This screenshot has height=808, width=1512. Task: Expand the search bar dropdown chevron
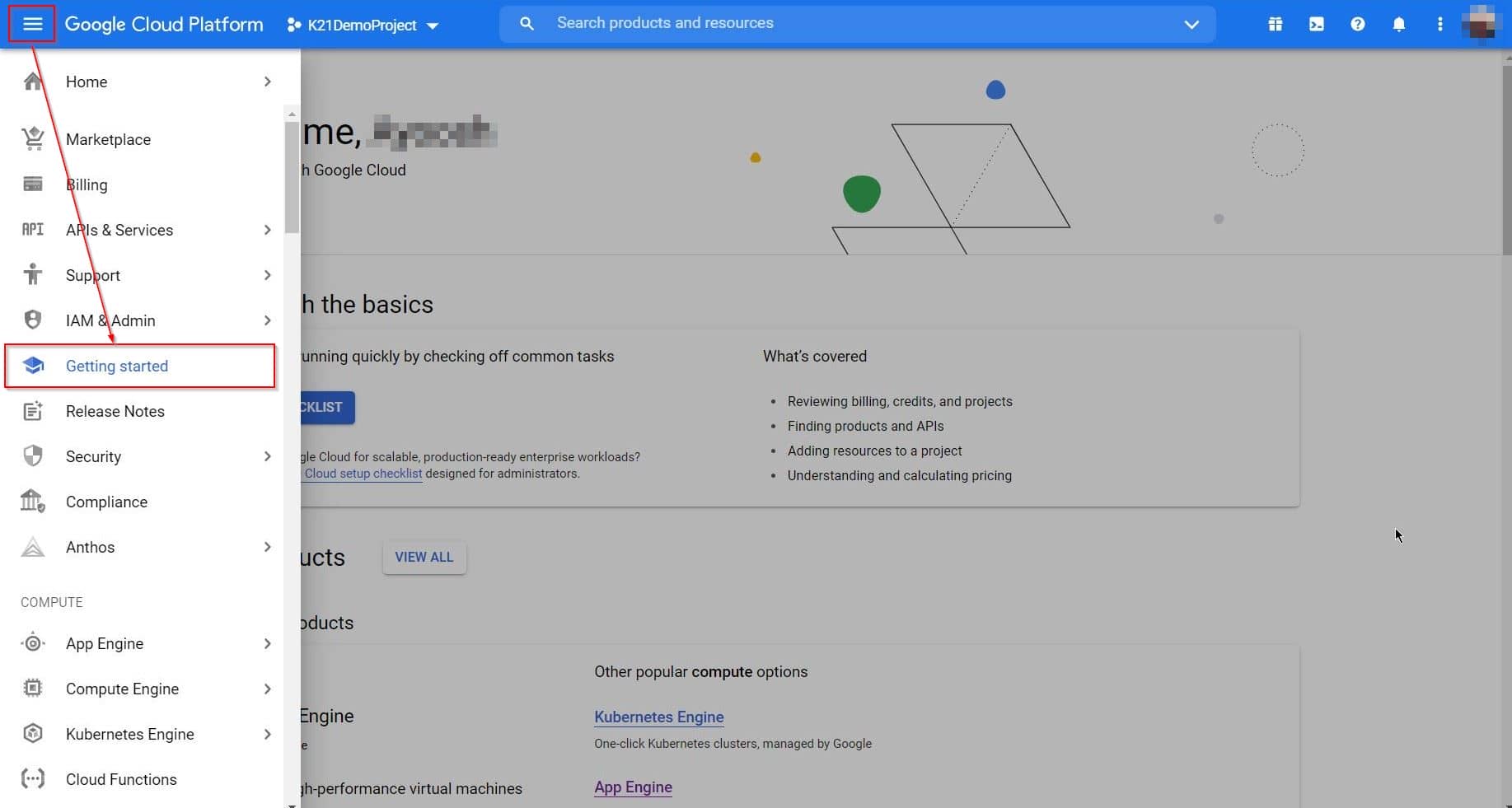pyautogui.click(x=1191, y=24)
